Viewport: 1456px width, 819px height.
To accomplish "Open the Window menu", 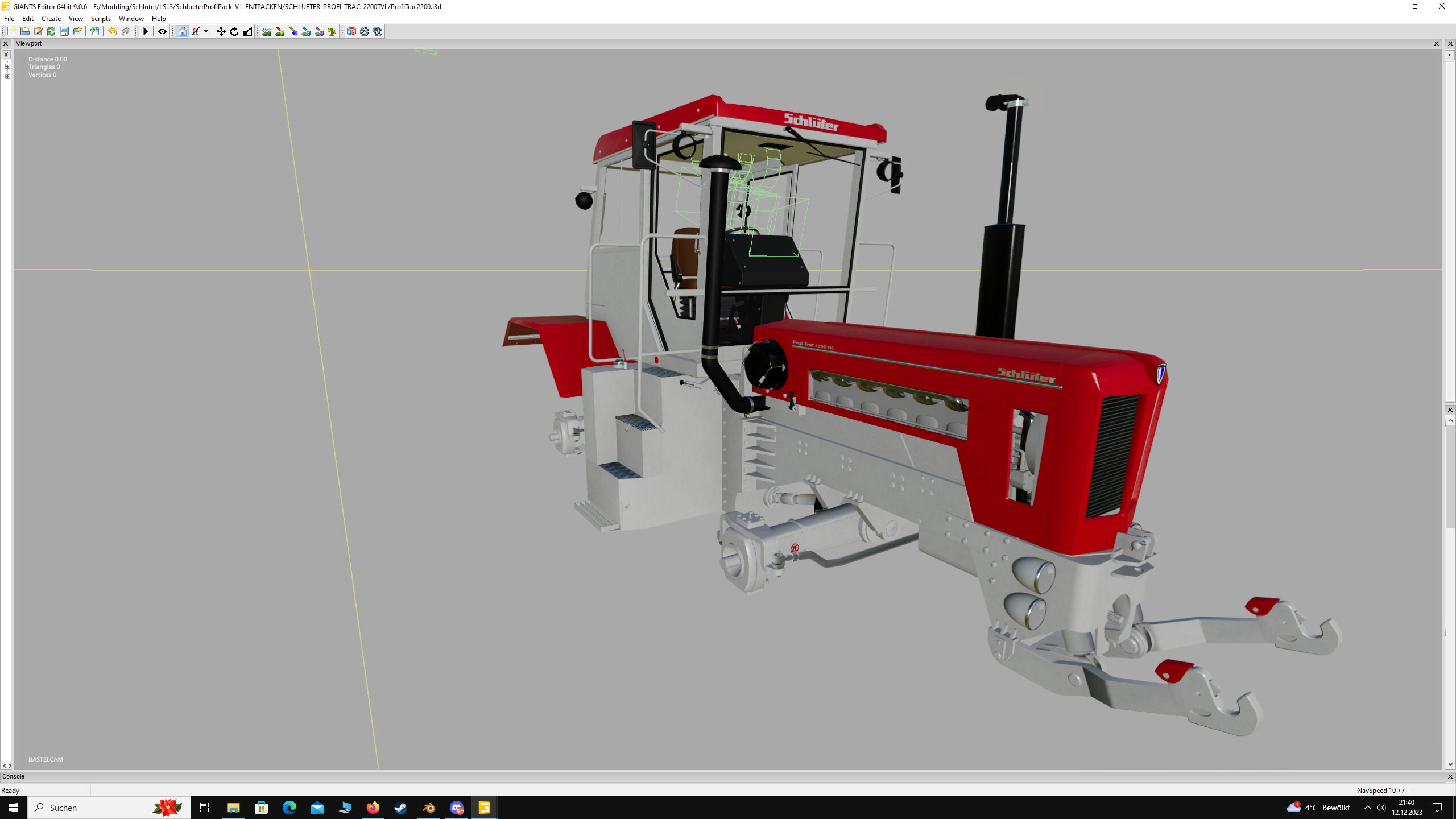I will [x=131, y=19].
